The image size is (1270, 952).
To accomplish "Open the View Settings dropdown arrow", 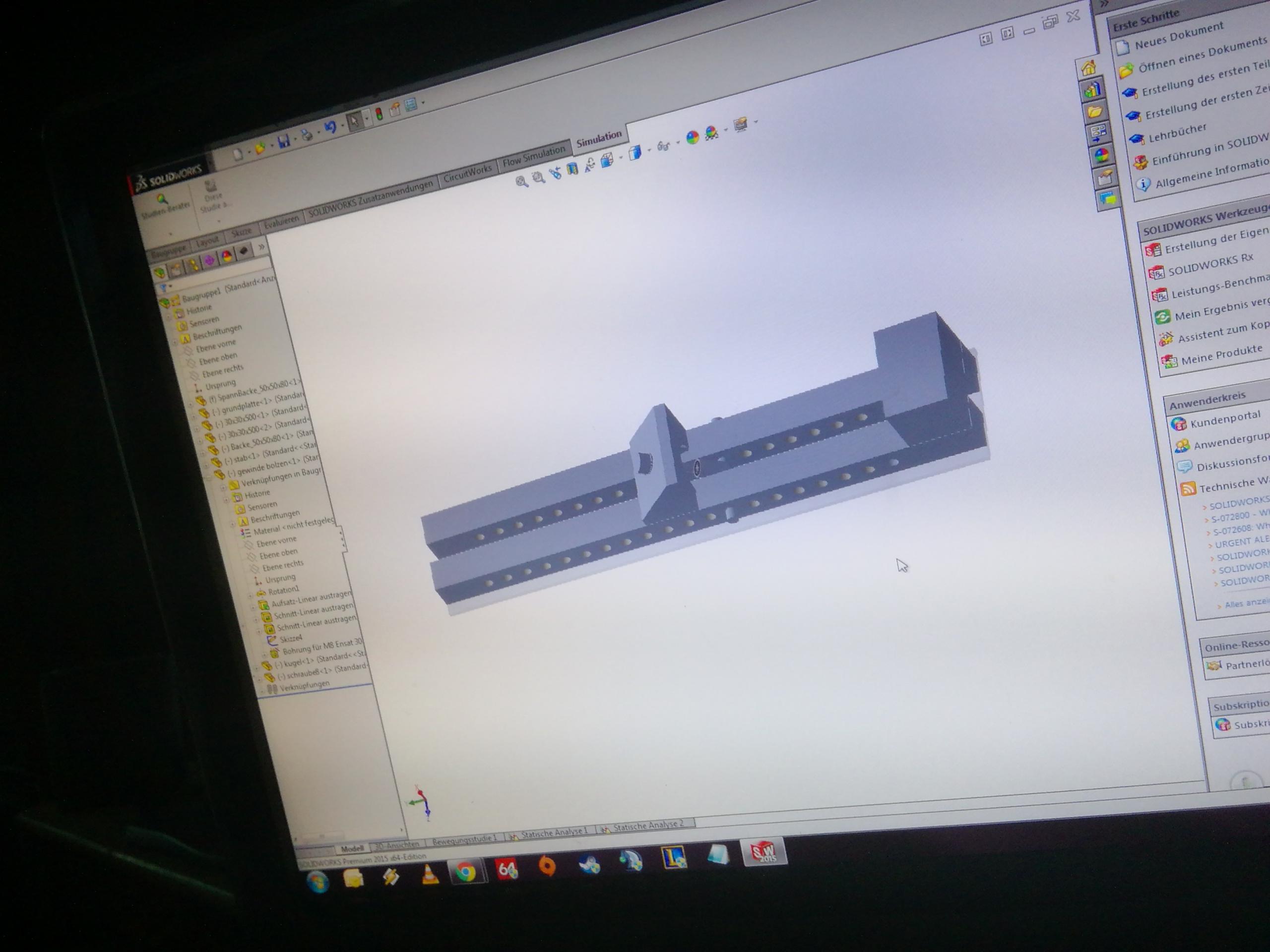I will pyautogui.click(x=756, y=121).
